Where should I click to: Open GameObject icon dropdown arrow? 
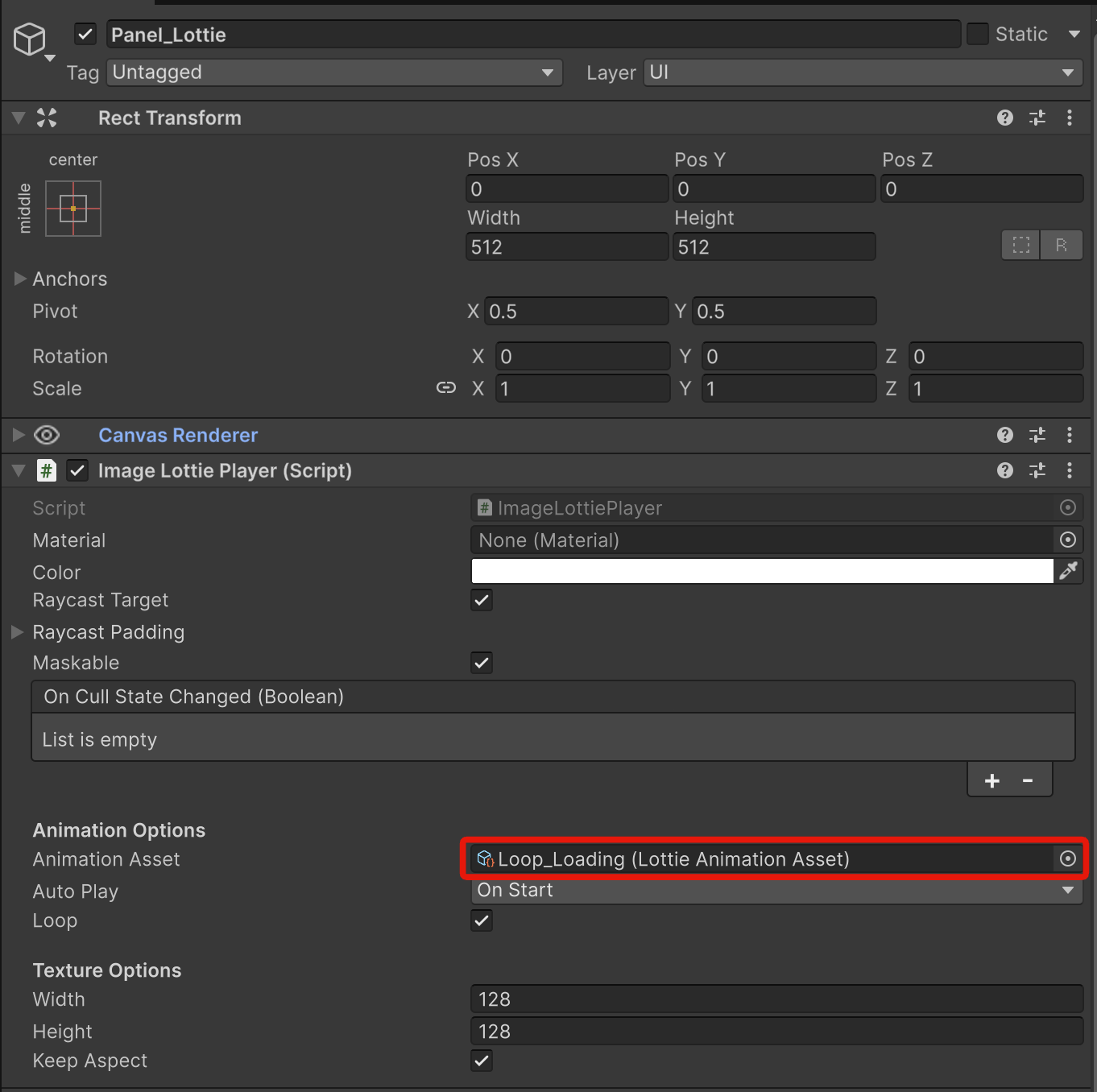(50, 58)
